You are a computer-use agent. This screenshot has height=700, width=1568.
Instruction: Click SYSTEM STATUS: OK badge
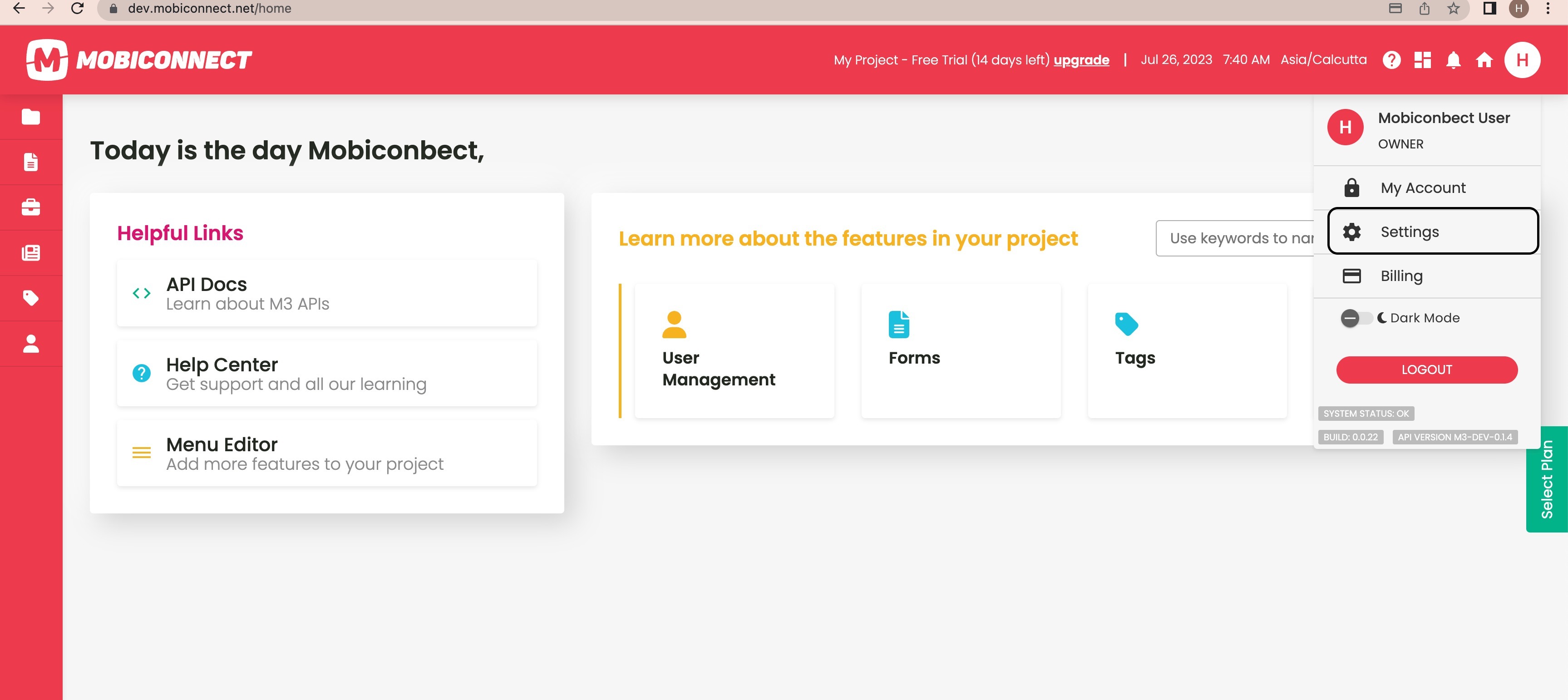tap(1366, 413)
